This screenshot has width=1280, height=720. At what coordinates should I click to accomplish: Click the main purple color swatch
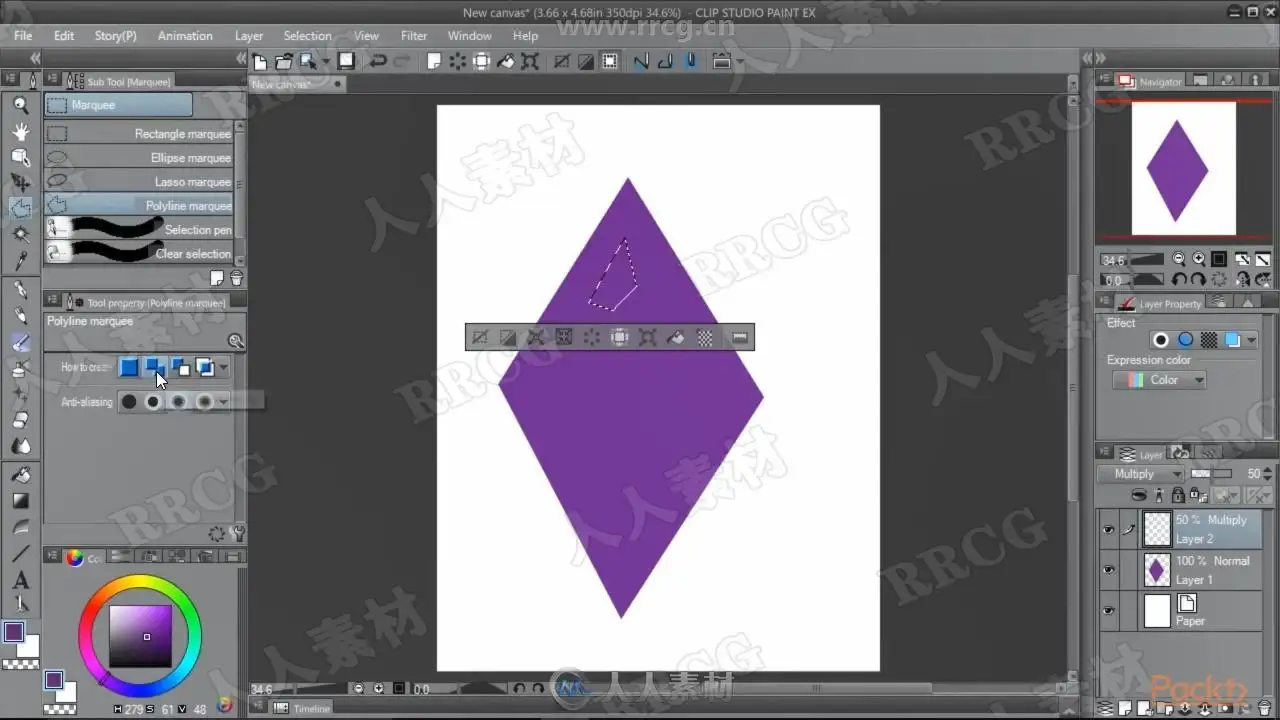point(14,632)
